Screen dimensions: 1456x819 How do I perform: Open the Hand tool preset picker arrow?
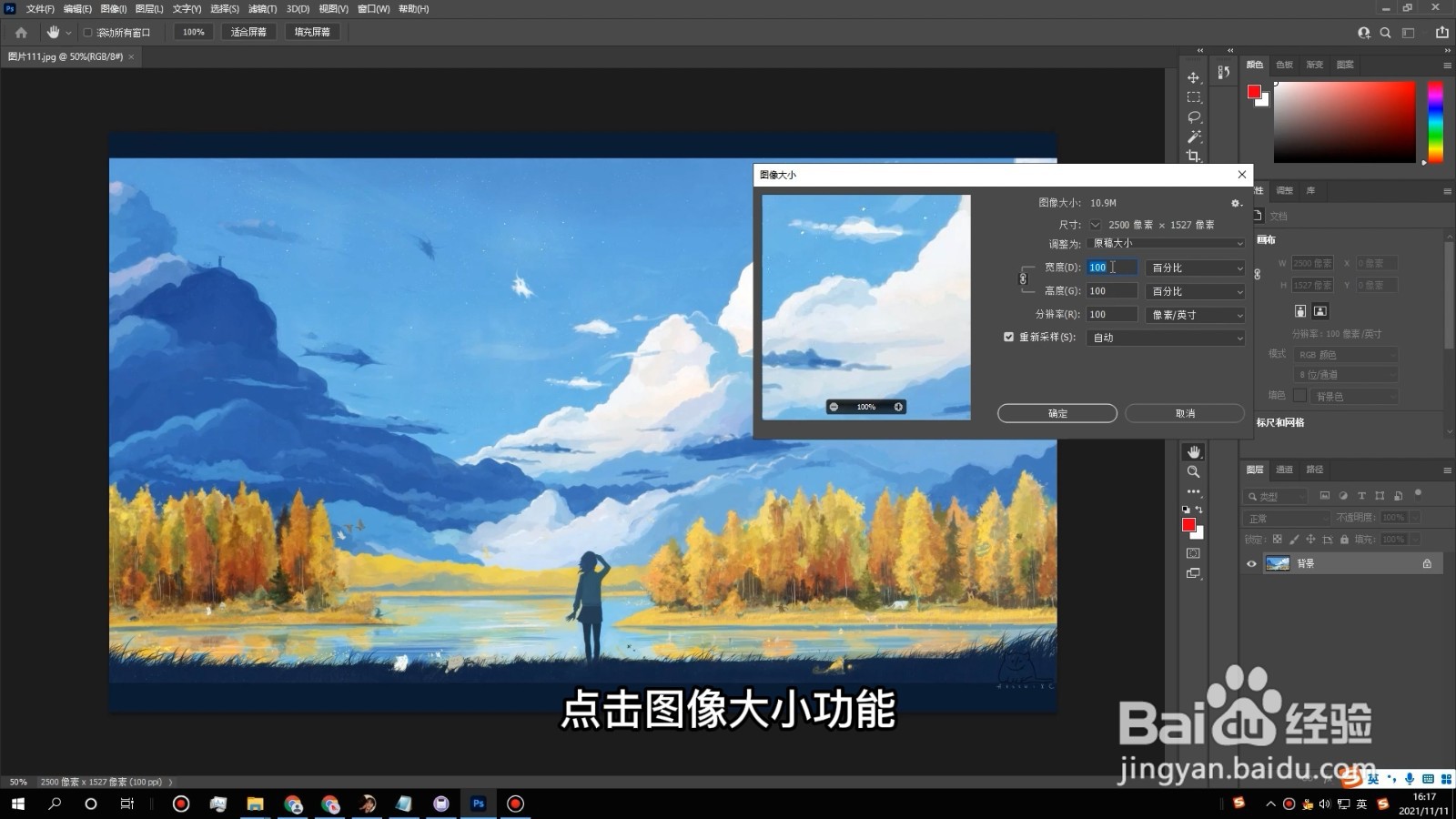coord(68,33)
